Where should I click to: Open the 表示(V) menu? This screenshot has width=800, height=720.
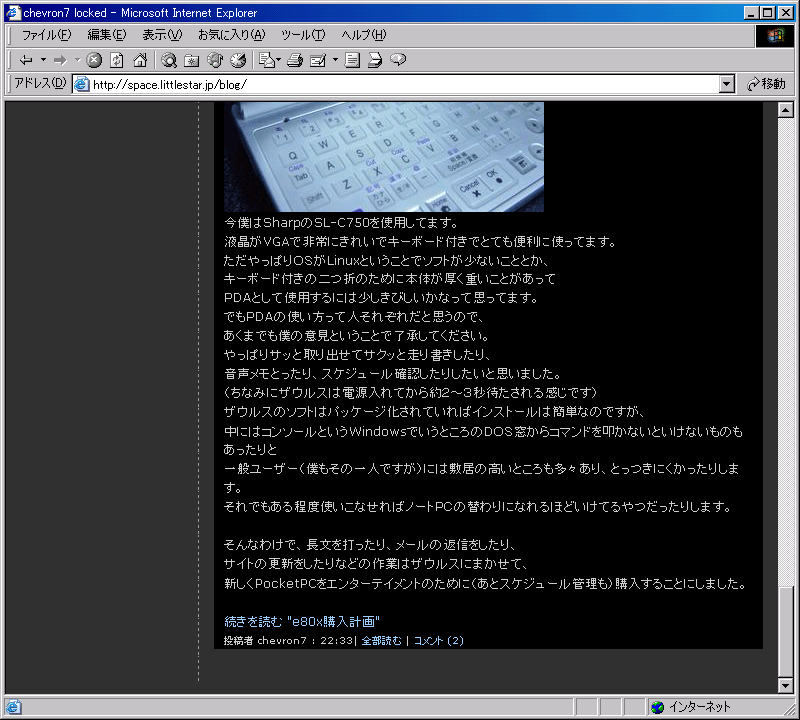point(162,35)
